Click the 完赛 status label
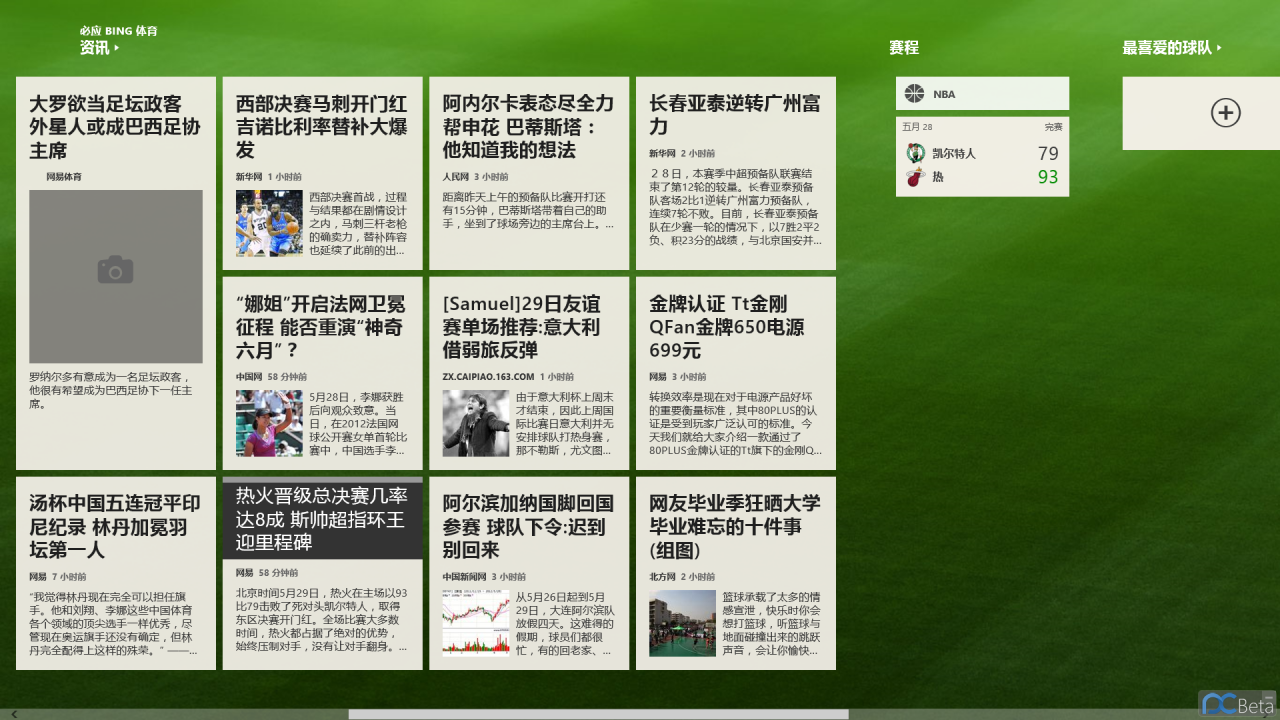This screenshot has height=720, width=1280. 1054,127
